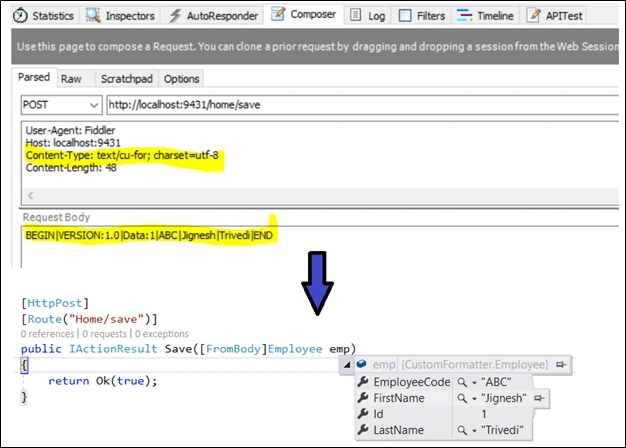Click the Id value 1
This screenshot has height=448, width=626.
pos(484,414)
